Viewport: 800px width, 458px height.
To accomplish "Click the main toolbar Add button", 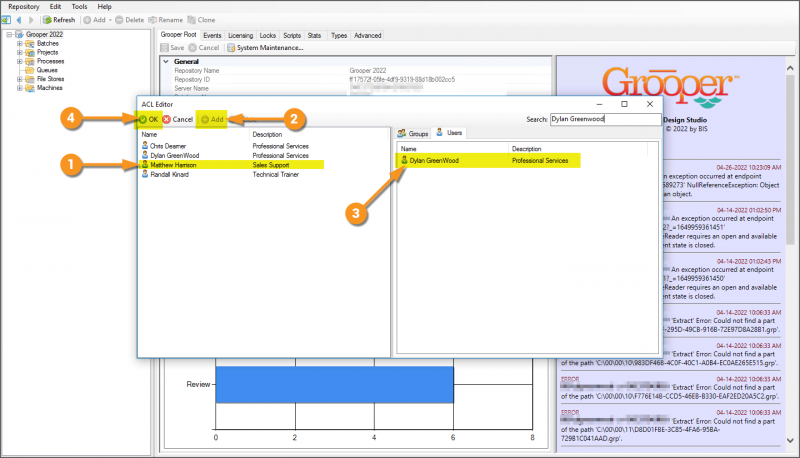I will [94, 20].
